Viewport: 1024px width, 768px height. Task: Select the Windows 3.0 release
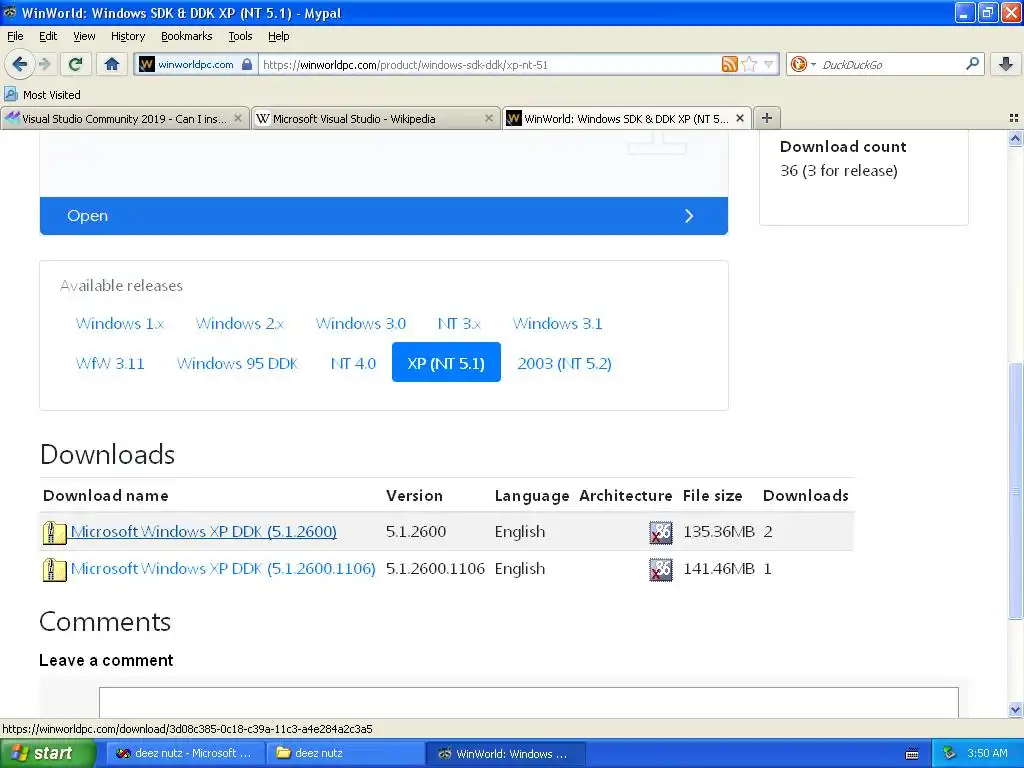click(360, 323)
